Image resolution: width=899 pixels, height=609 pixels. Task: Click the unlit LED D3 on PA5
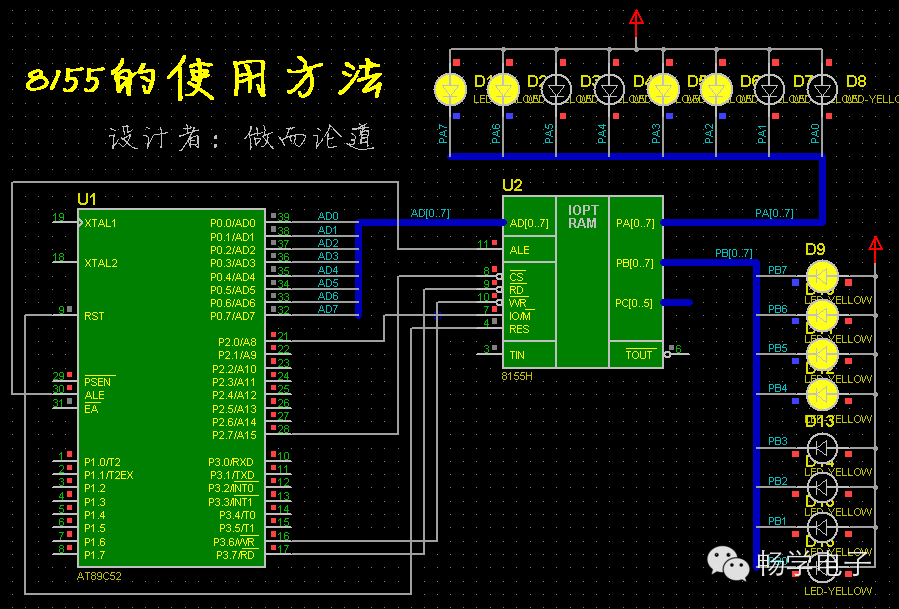point(556,90)
